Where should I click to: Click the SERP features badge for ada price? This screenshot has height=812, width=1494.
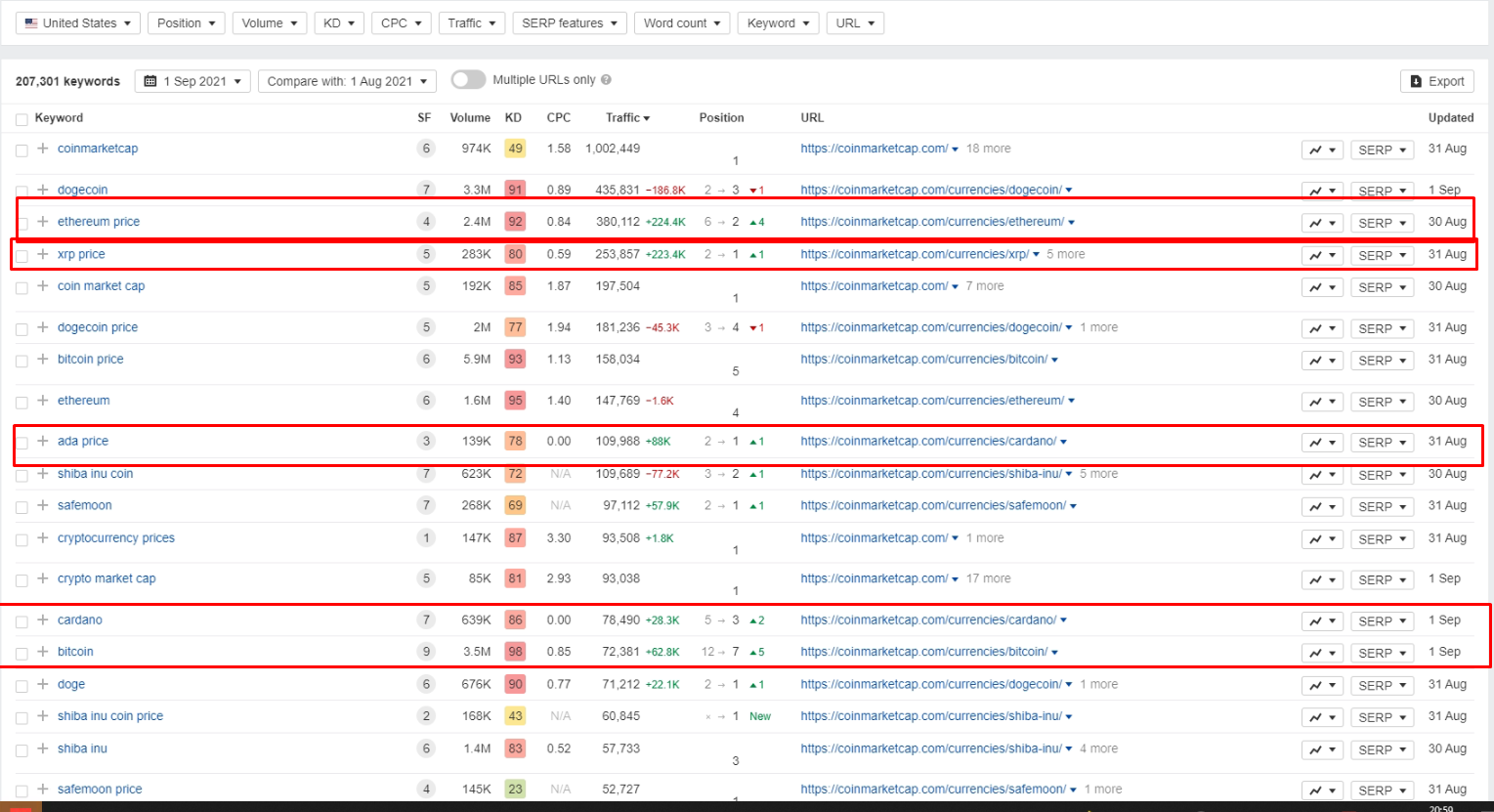pyautogui.click(x=425, y=442)
